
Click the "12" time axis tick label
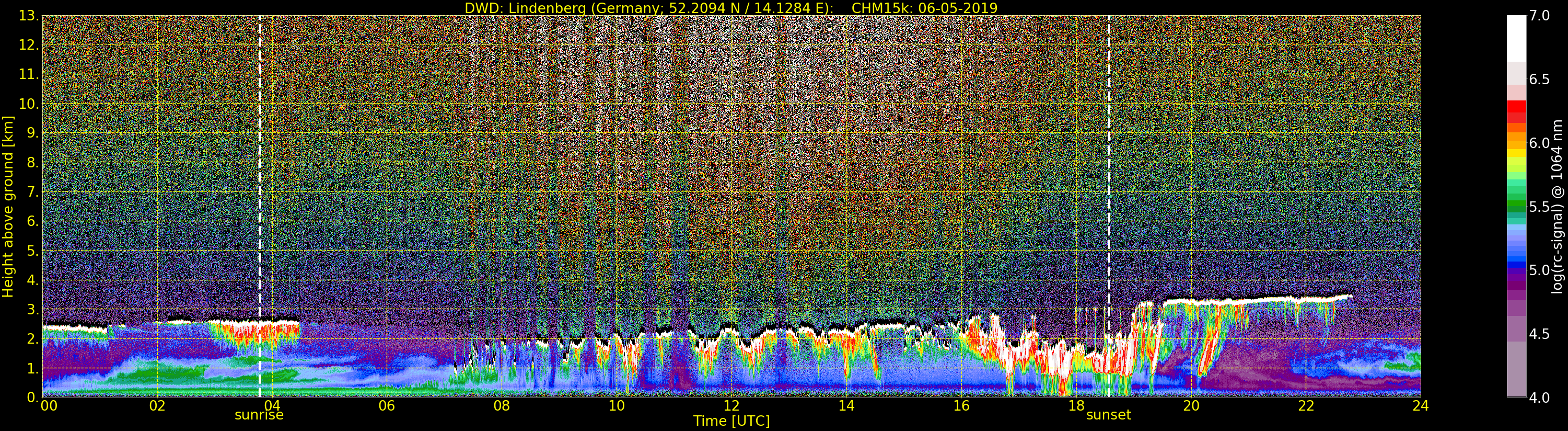tap(731, 406)
